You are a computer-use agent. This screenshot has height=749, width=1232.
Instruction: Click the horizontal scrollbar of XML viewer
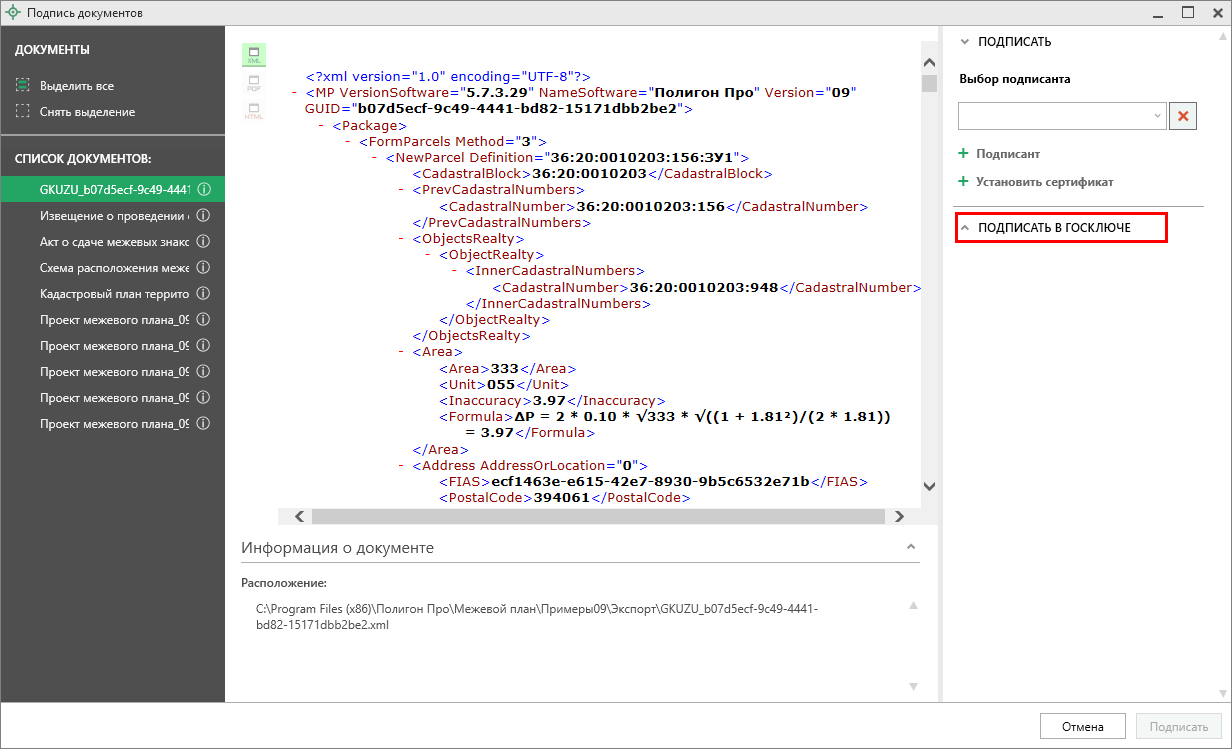[597, 516]
